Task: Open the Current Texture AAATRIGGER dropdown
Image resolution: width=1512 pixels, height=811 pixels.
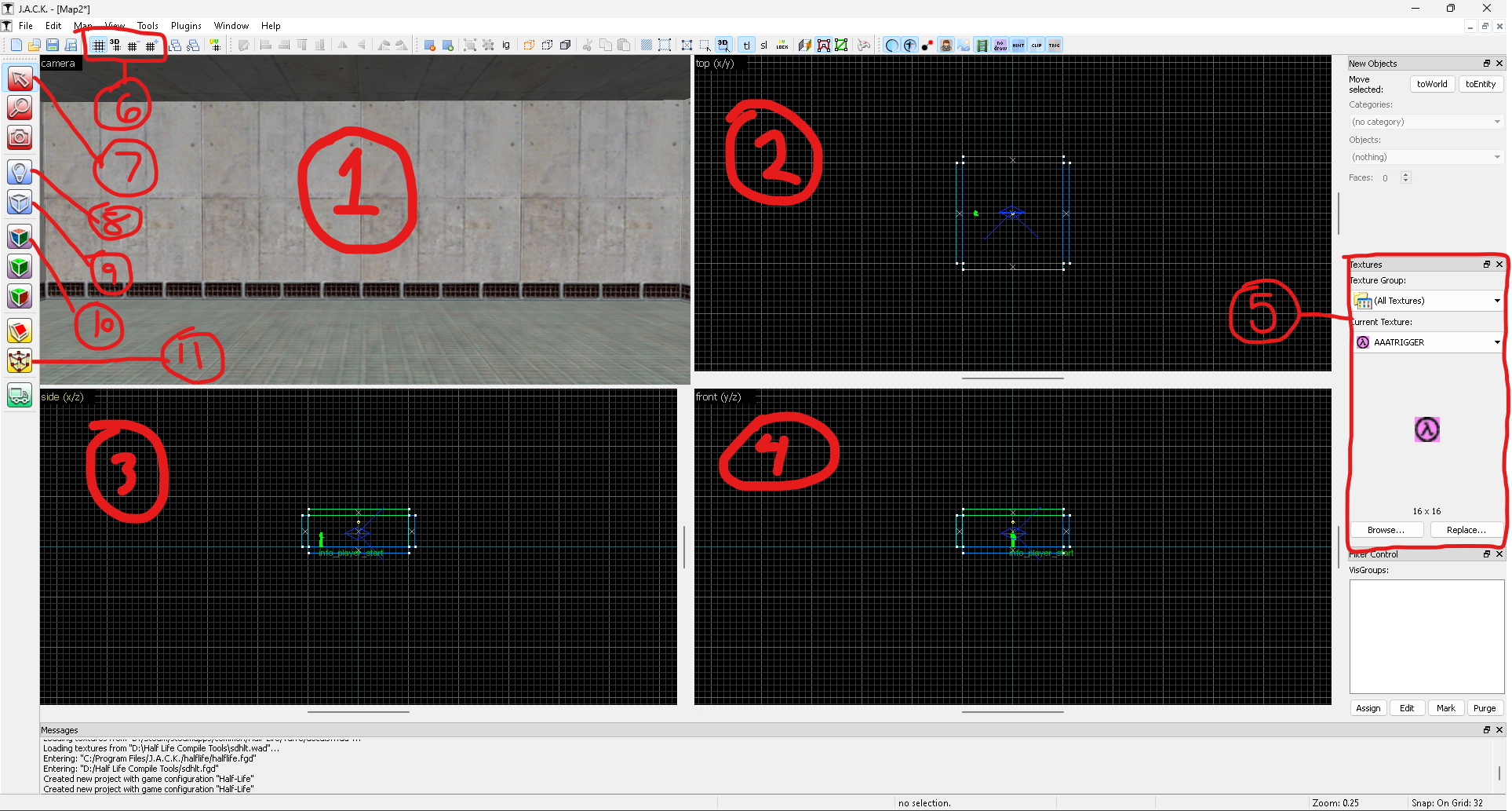Action: point(1427,342)
